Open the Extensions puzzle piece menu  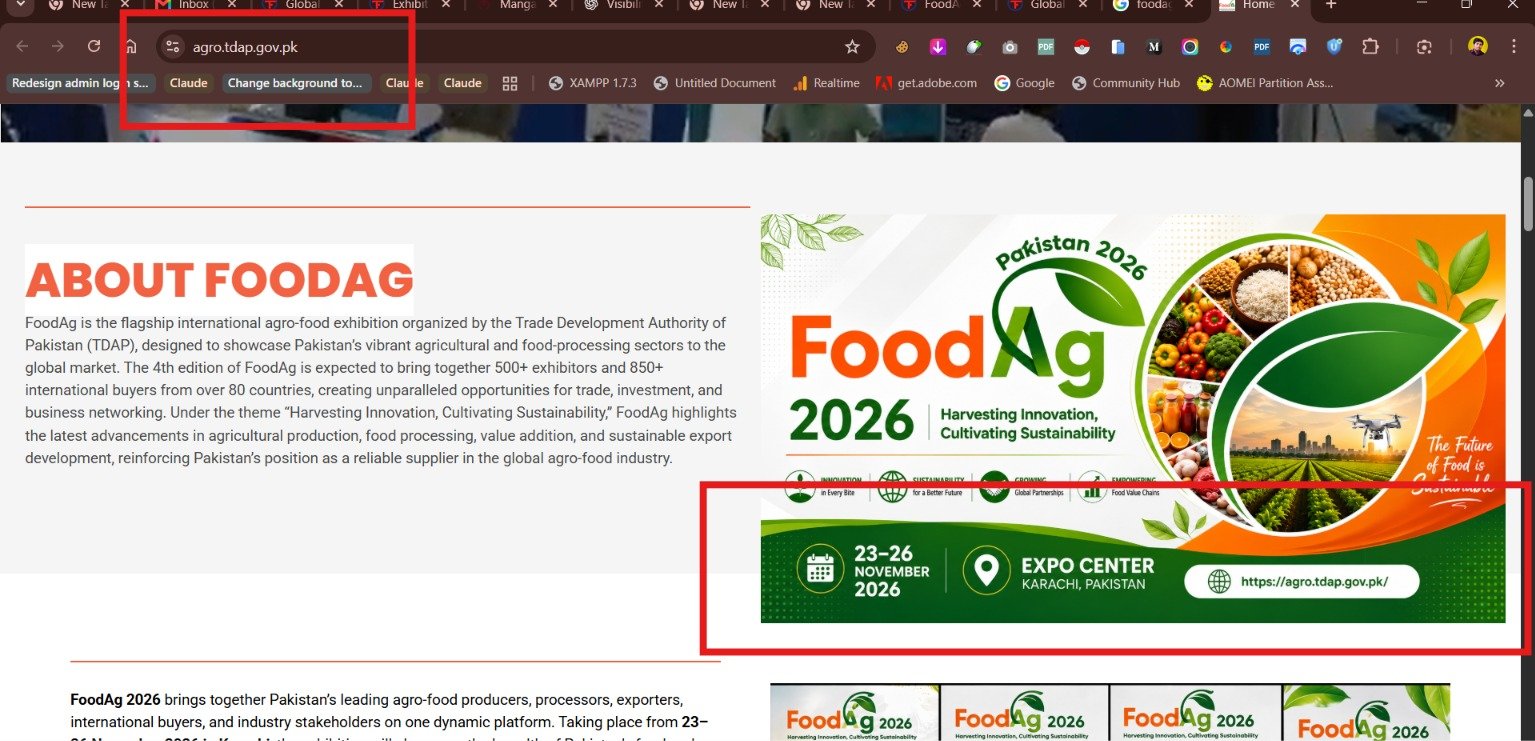[1370, 47]
